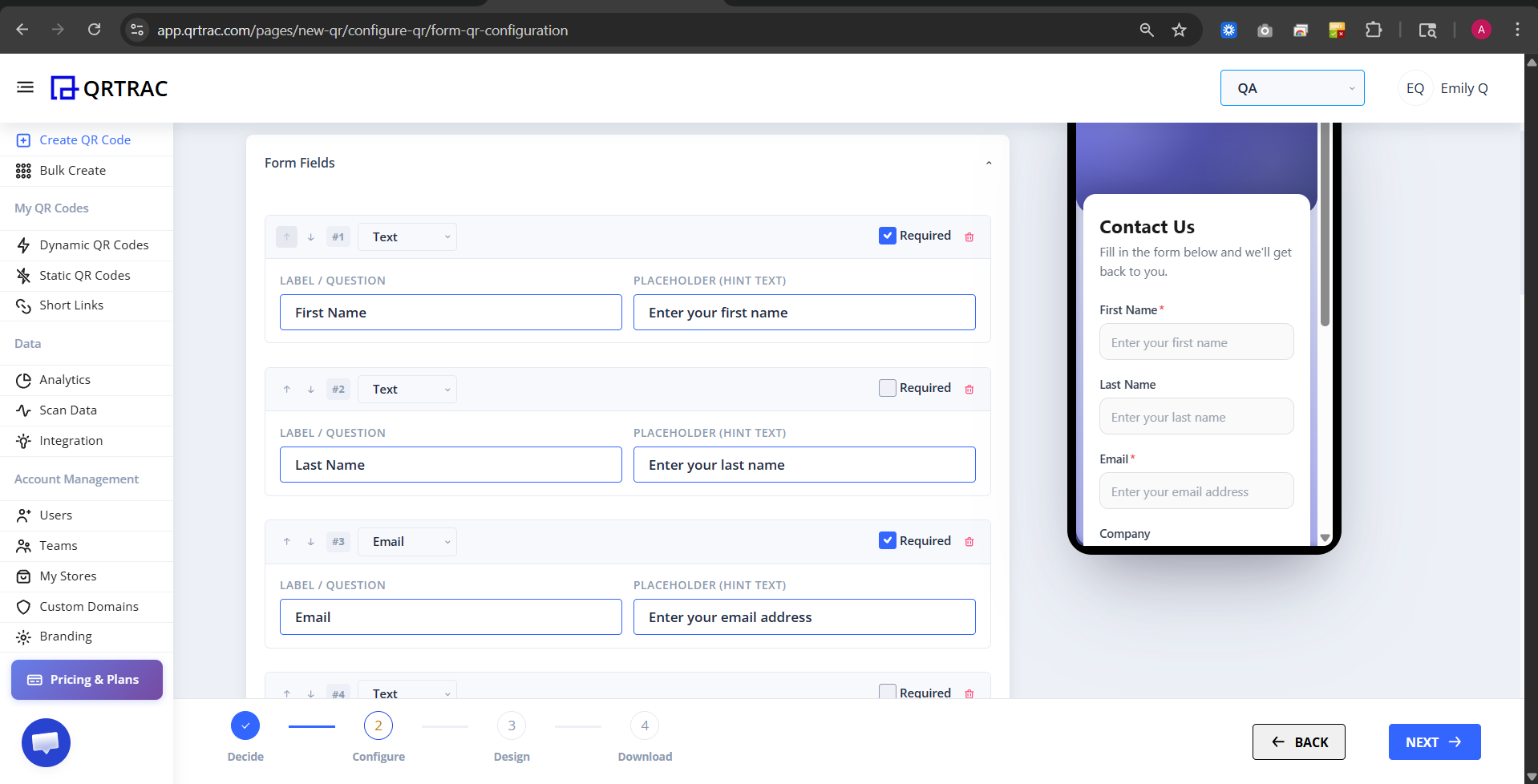The image size is (1538, 784).
Task: Open the chat support widget
Action: 46,742
